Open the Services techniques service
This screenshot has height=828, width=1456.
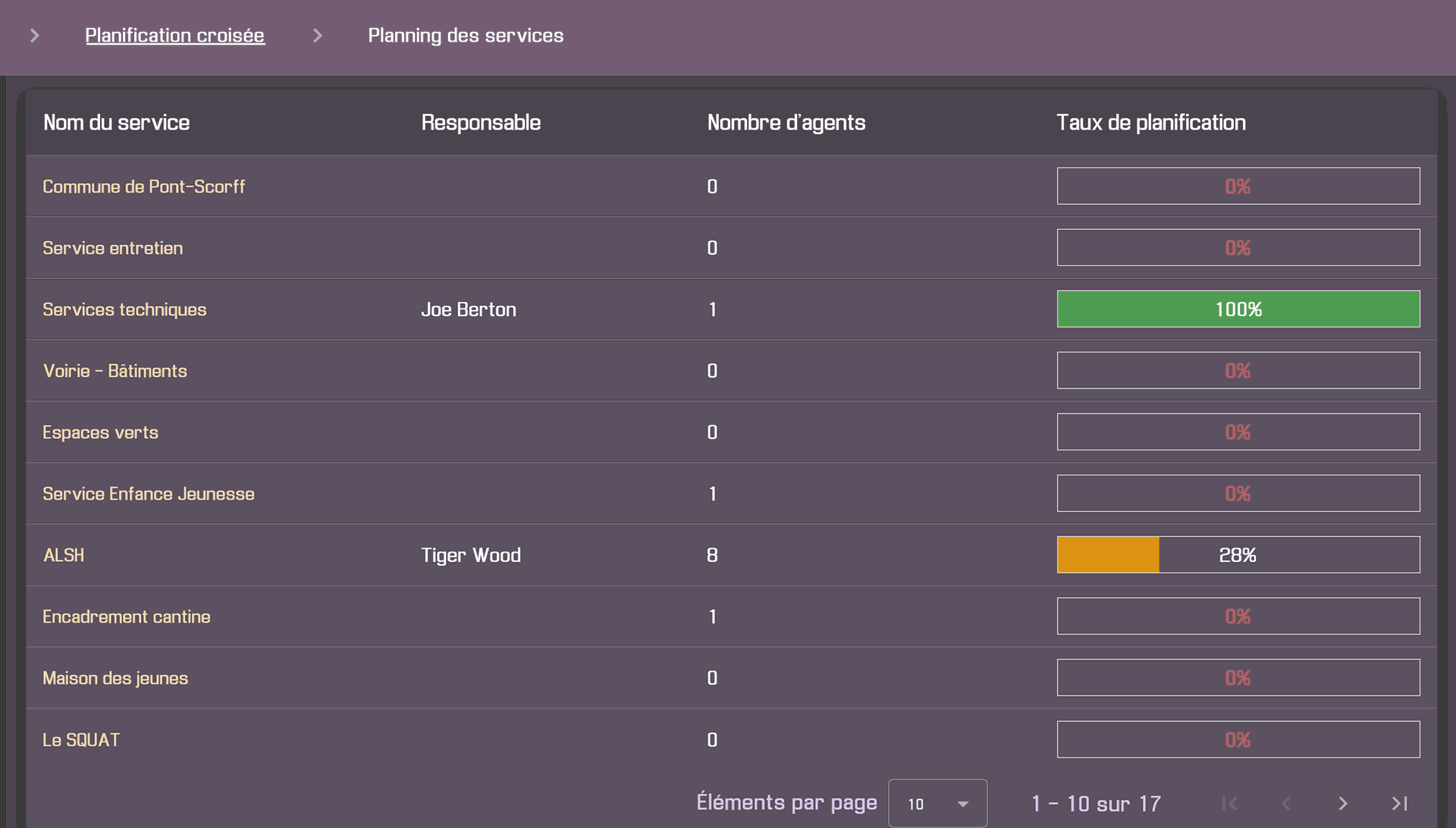point(124,309)
